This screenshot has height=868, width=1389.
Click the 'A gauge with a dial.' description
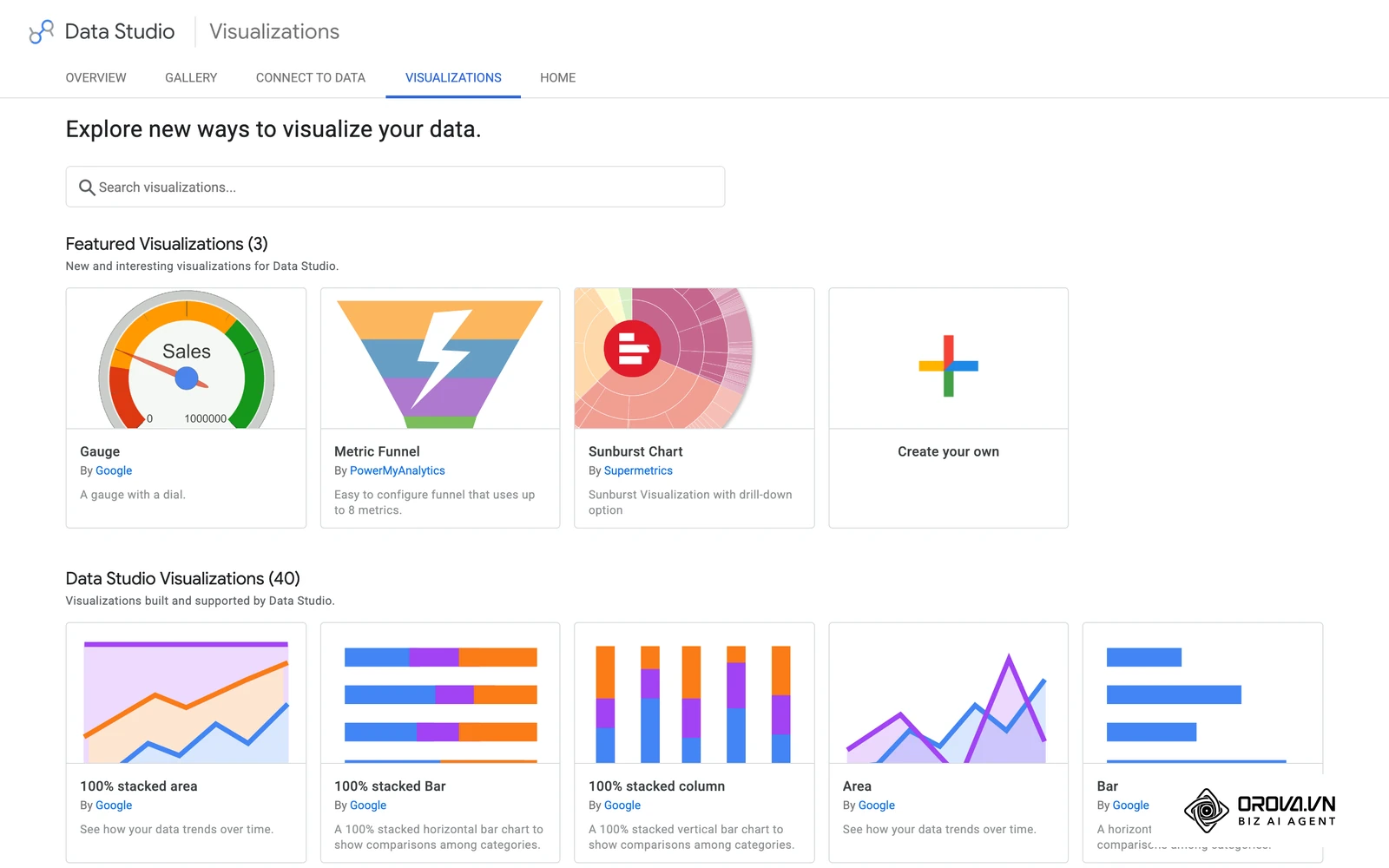pos(133,495)
